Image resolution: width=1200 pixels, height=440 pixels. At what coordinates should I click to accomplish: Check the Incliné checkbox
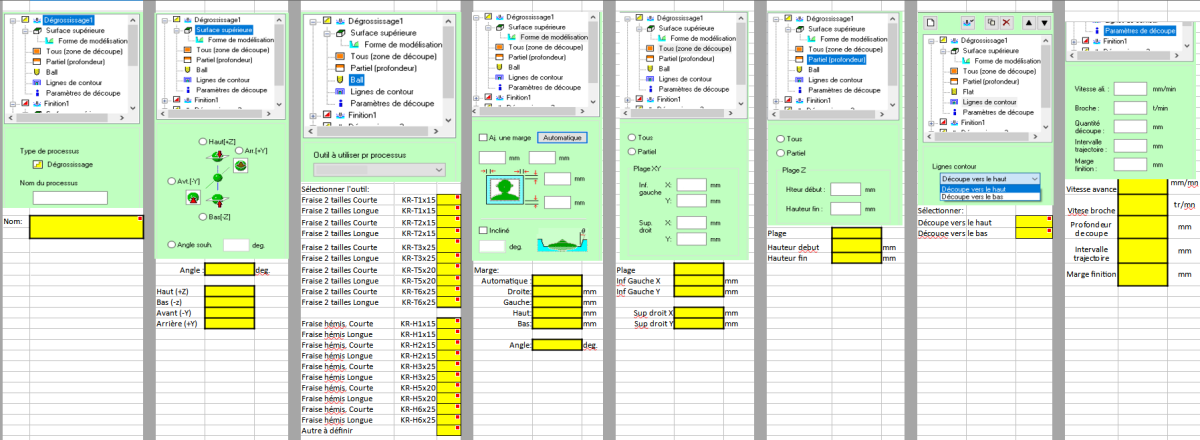[484, 231]
